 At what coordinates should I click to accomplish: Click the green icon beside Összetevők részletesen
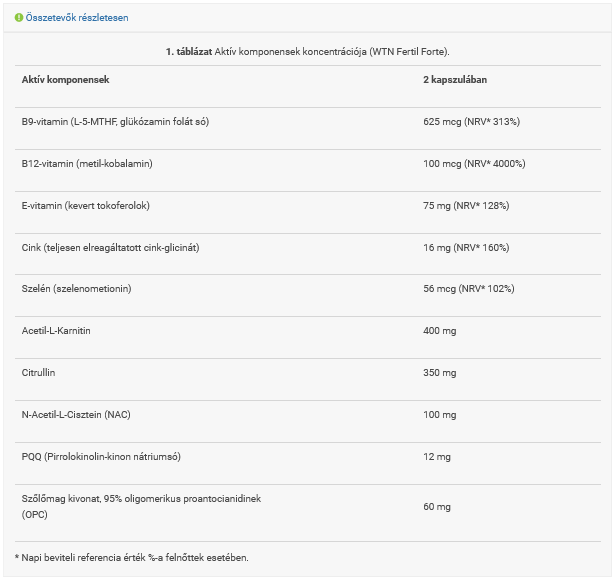pos(19,18)
